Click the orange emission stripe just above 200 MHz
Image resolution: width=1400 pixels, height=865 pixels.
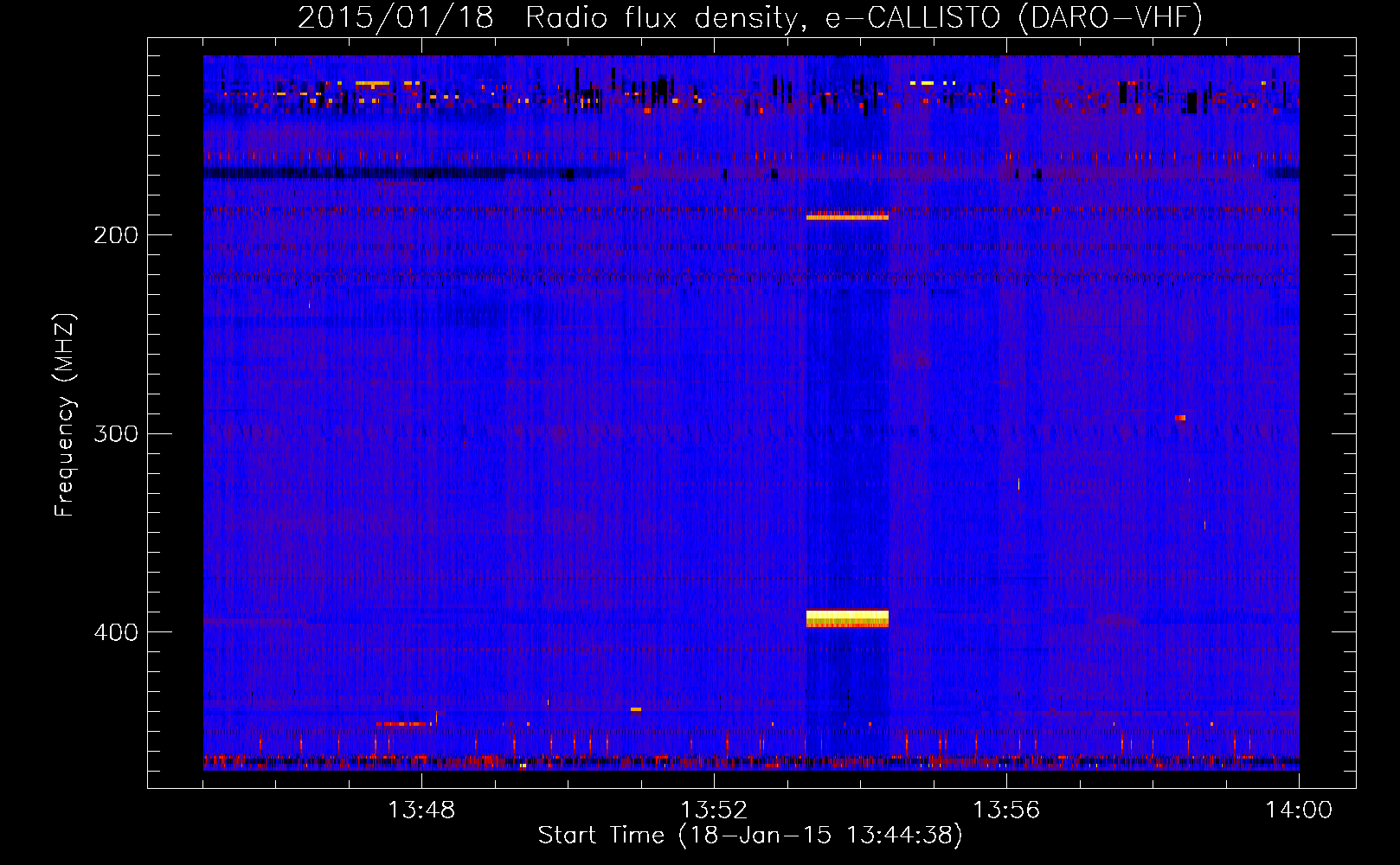tap(847, 216)
